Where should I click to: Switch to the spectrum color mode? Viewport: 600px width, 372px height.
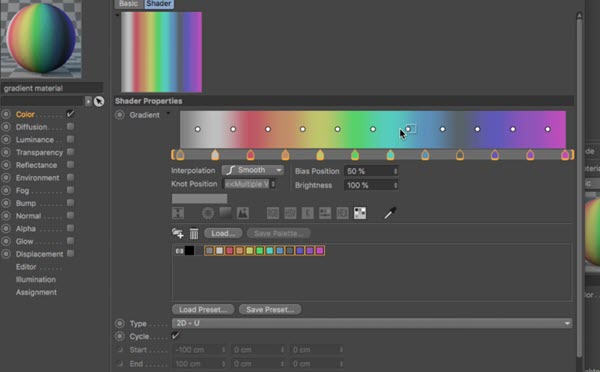coord(225,213)
